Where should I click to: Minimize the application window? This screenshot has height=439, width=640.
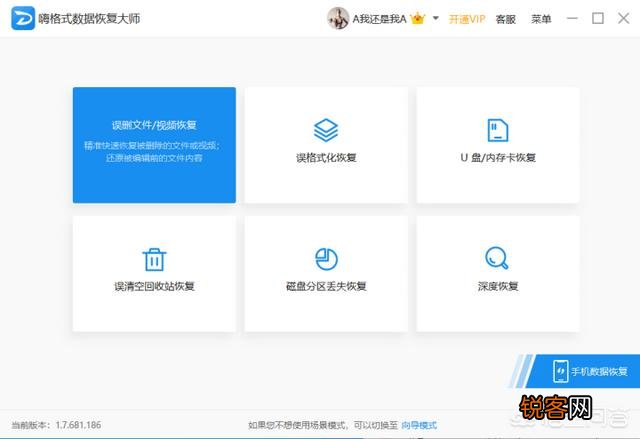click(x=572, y=18)
